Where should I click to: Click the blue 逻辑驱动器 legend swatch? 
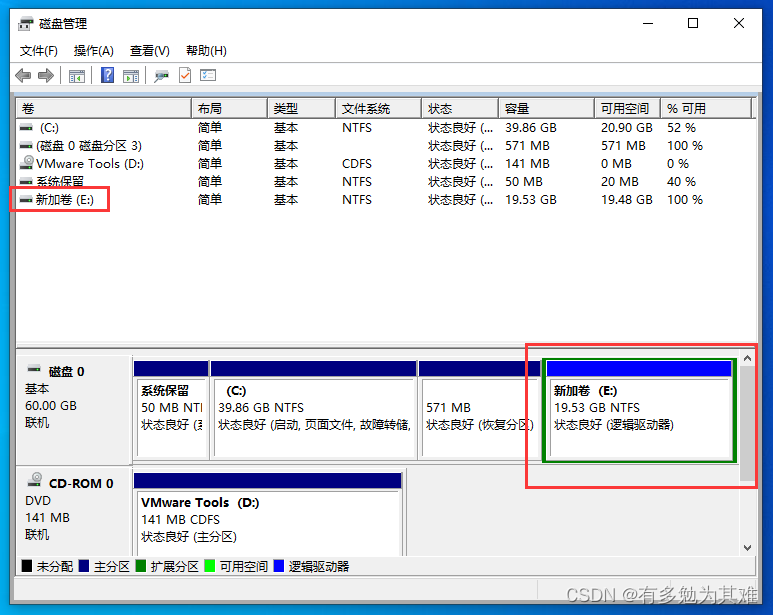click(x=279, y=566)
